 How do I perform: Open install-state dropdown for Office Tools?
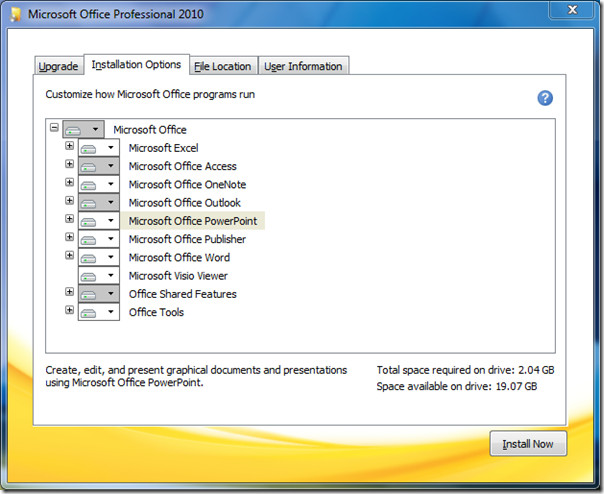point(99,312)
